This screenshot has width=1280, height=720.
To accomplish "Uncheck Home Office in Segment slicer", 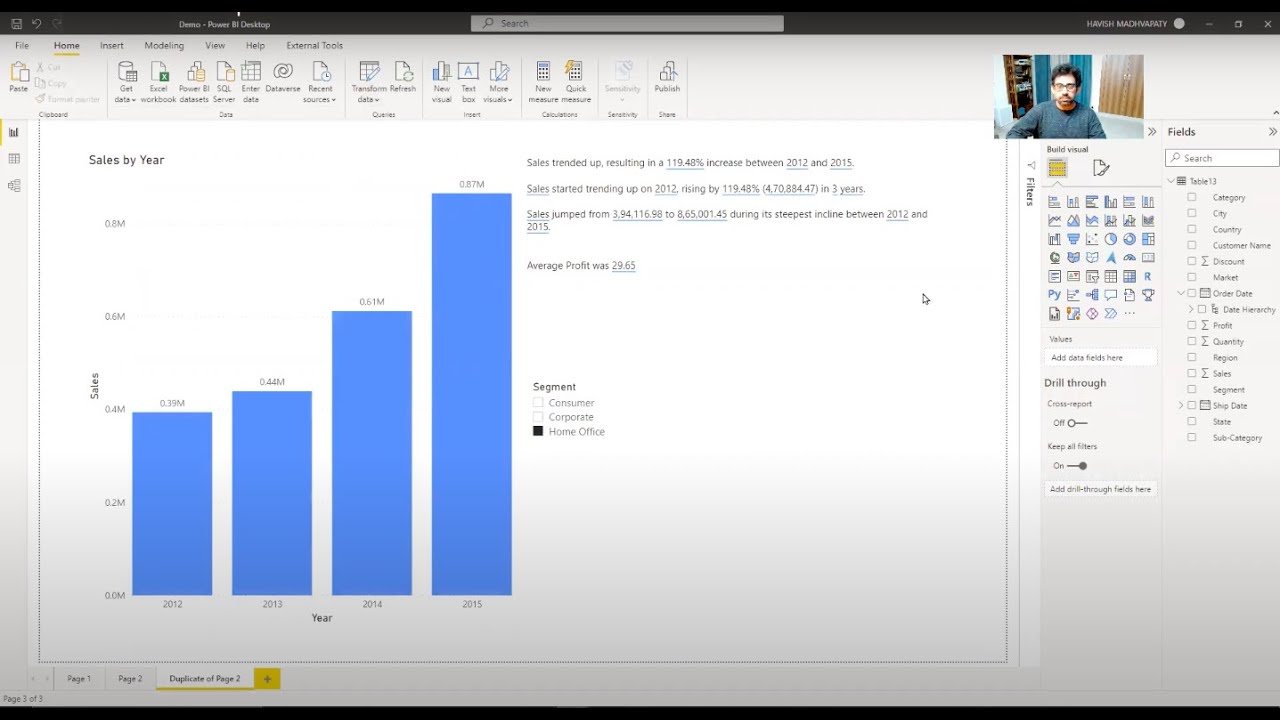I will (x=538, y=431).
